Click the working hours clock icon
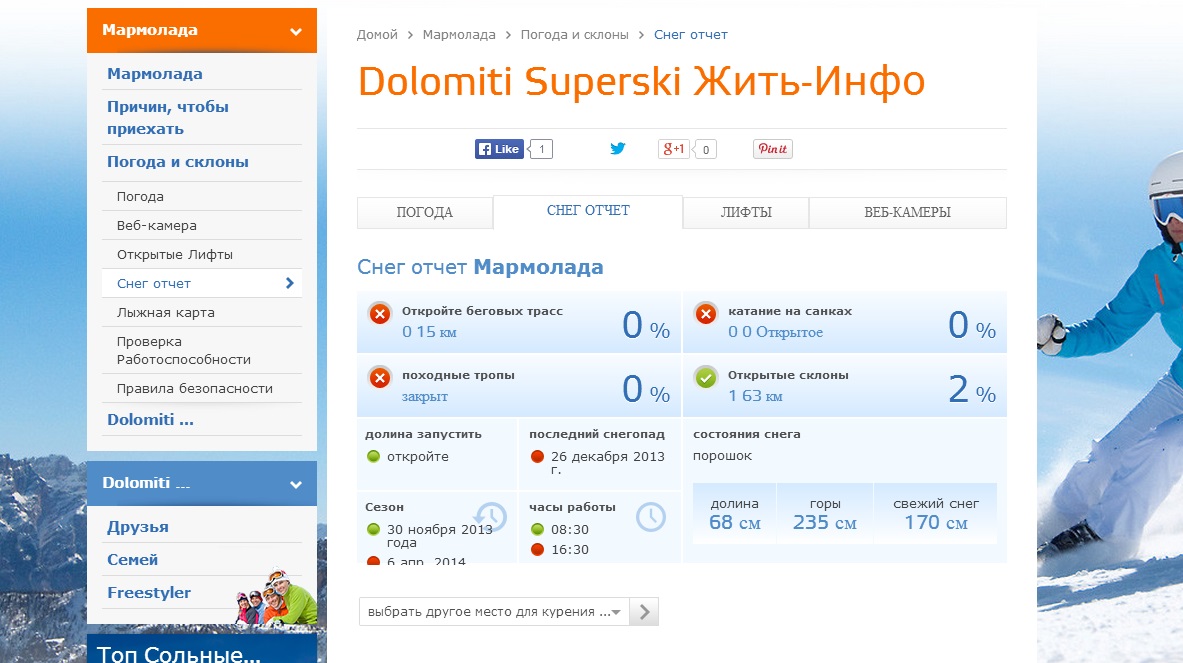This screenshot has width=1183, height=663. click(650, 517)
